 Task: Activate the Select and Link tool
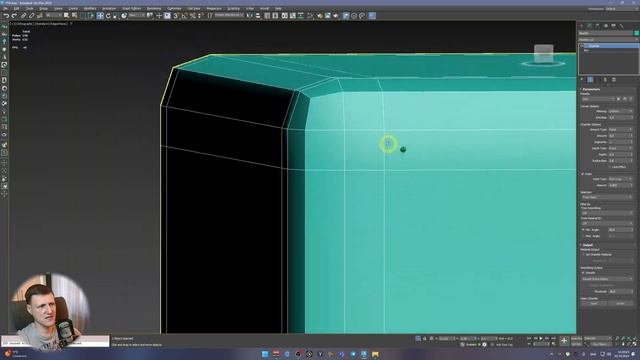tap(23, 16)
